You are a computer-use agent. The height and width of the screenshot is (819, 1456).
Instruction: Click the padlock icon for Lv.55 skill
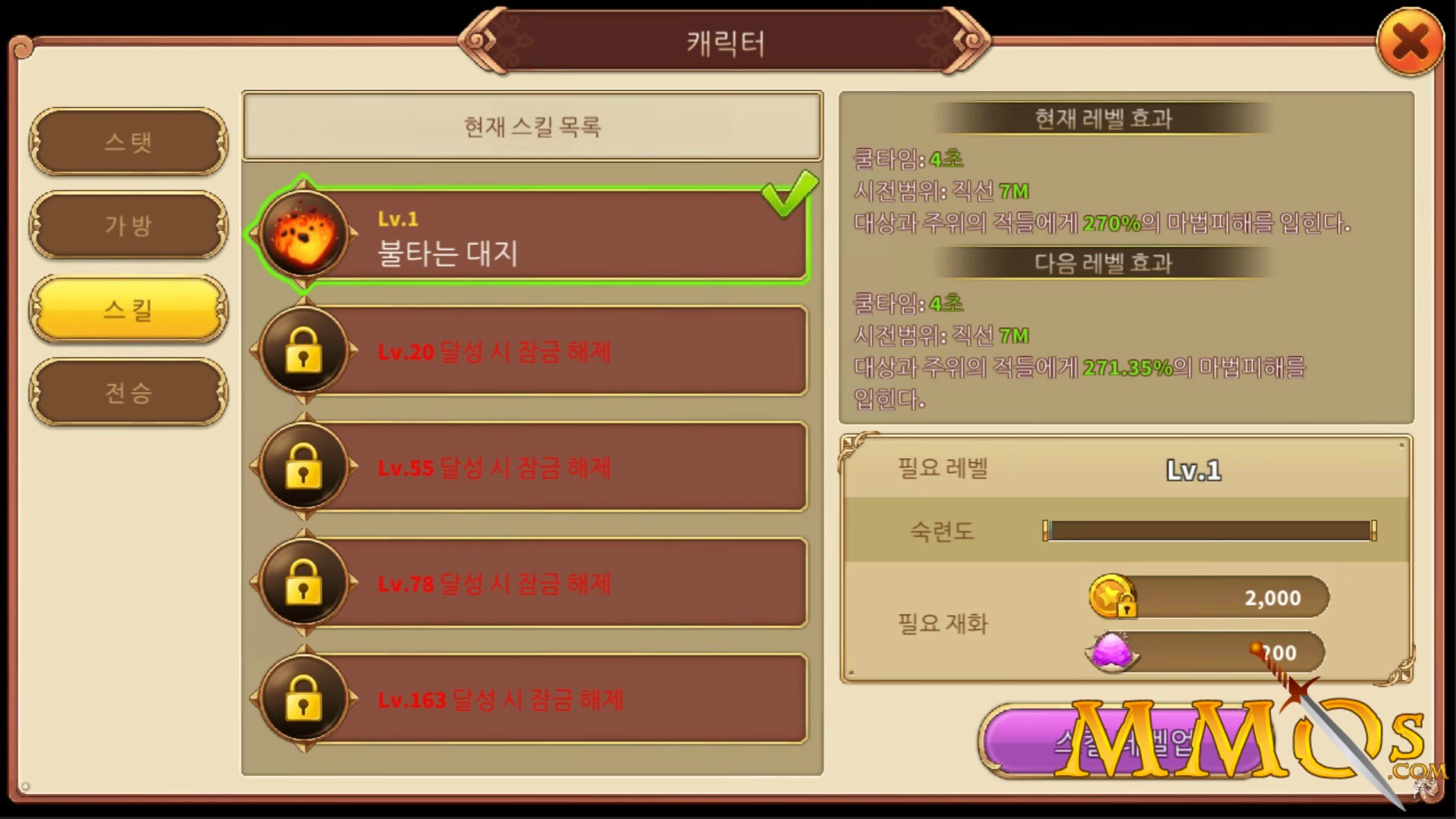tap(303, 466)
